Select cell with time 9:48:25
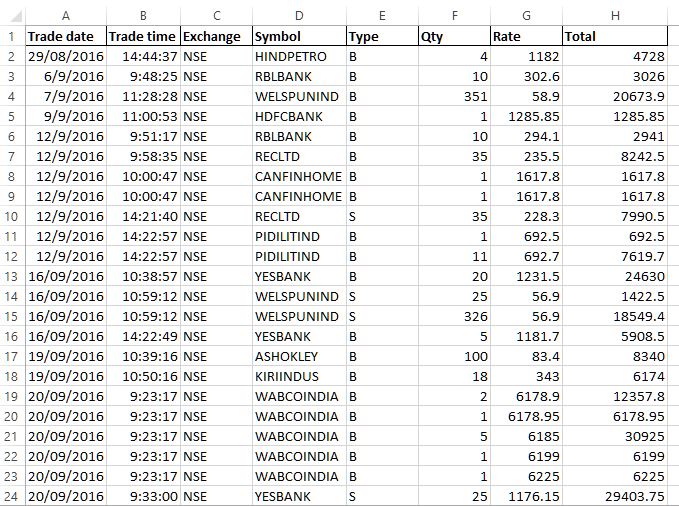Viewport: 679px width, 506px height. 143,76
